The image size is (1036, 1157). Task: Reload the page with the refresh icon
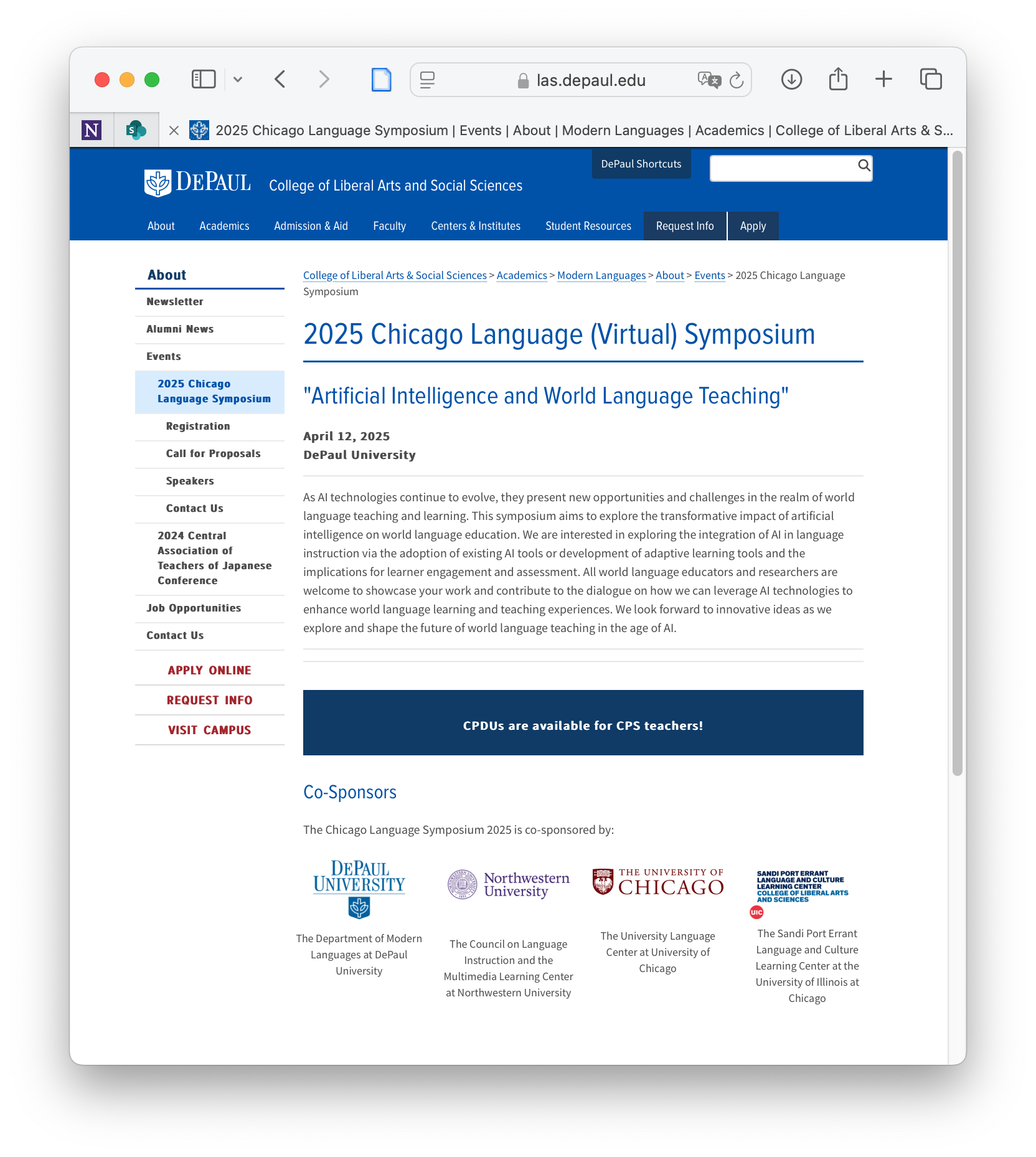coord(737,80)
